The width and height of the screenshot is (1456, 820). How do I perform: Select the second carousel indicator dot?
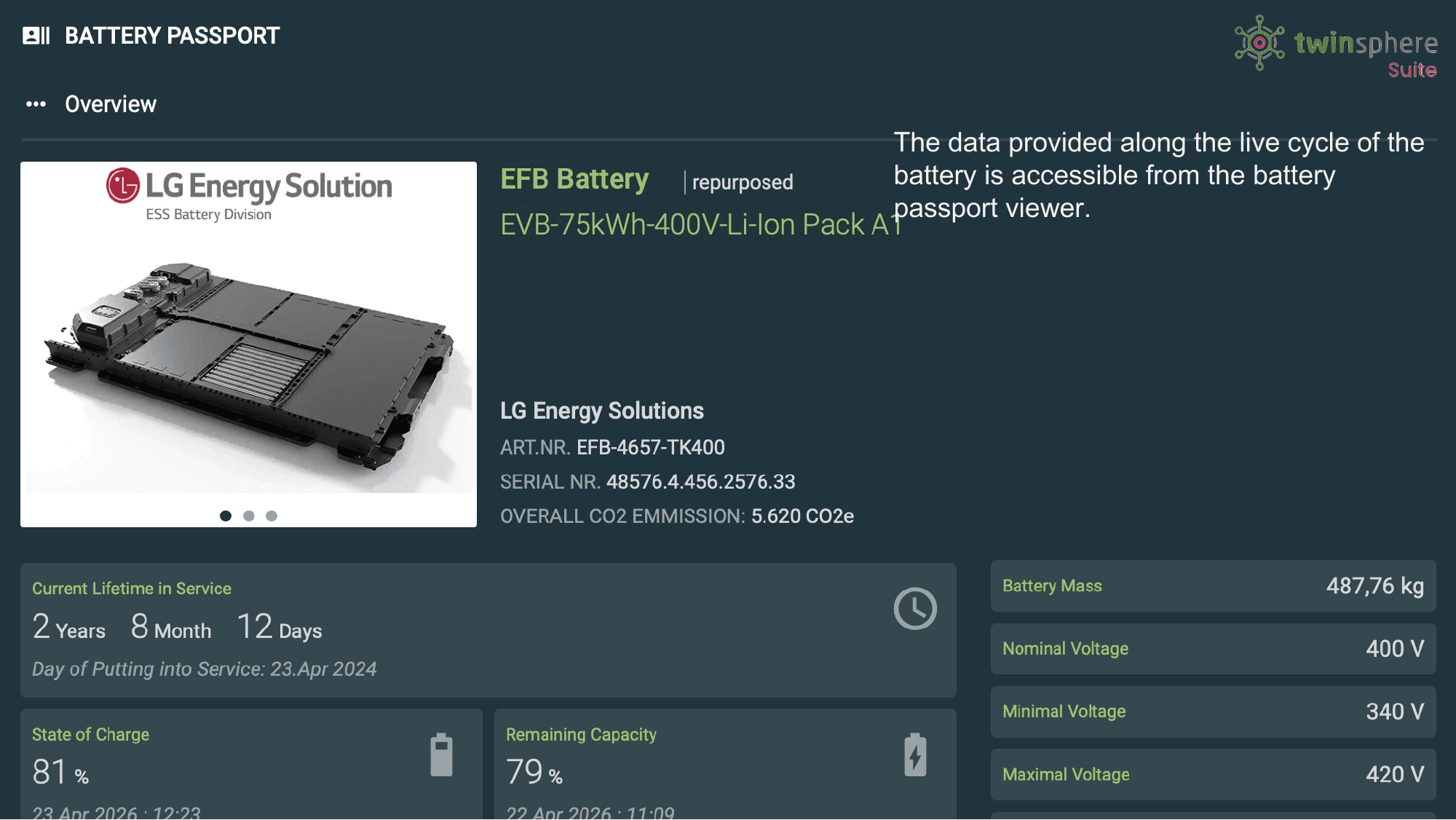point(248,516)
